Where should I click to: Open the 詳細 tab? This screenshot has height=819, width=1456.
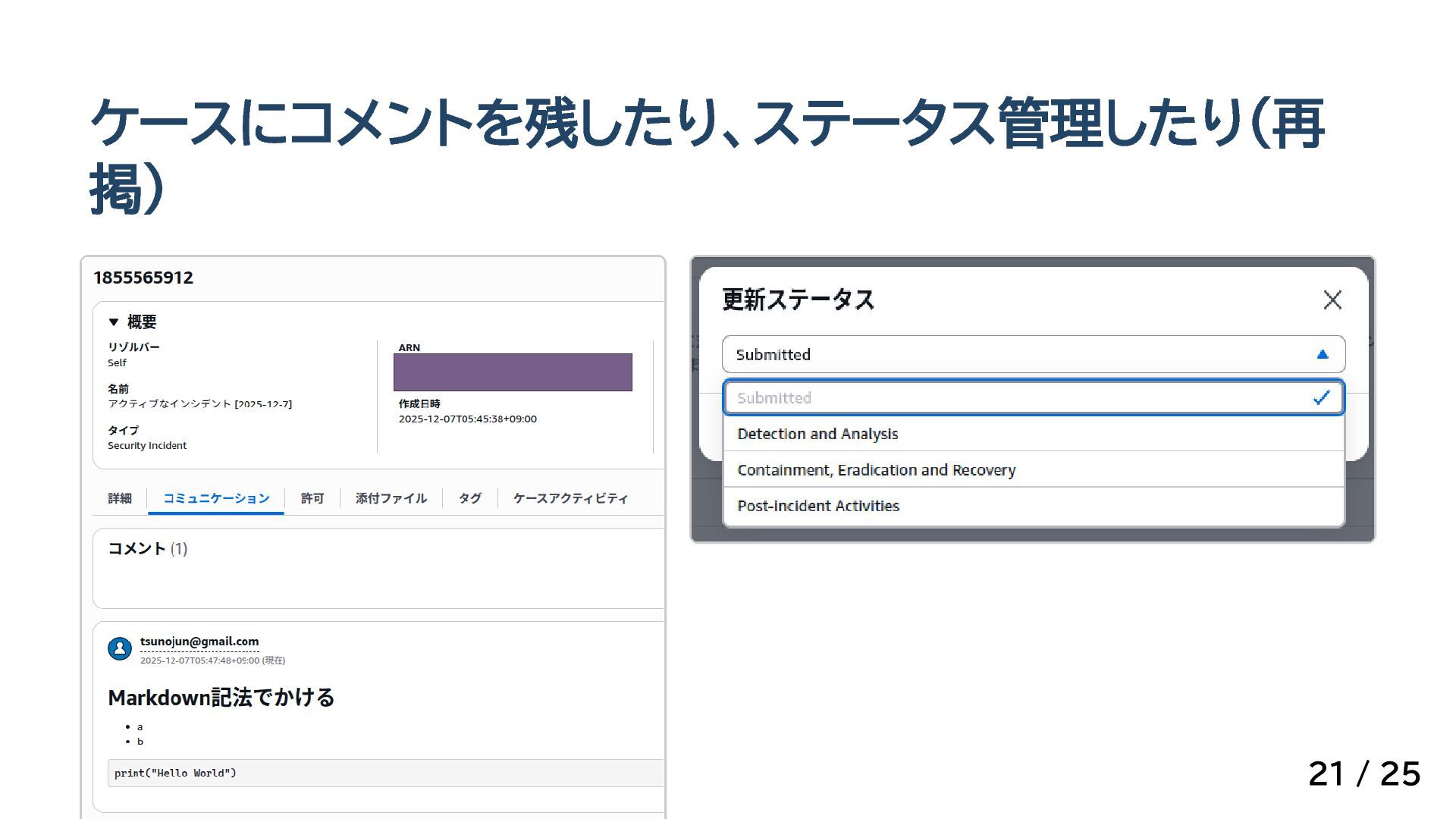click(120, 498)
